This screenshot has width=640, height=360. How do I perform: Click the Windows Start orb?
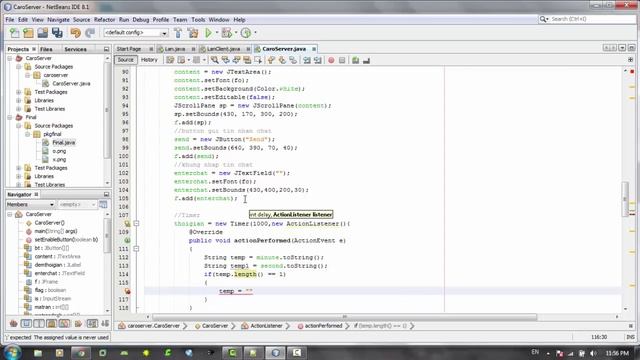[12, 352]
